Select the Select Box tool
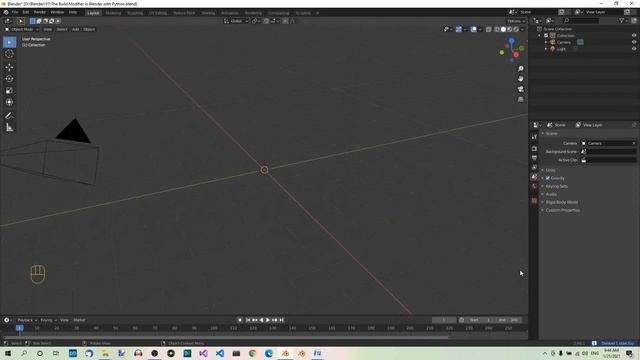The image size is (640, 360). [x=9, y=42]
